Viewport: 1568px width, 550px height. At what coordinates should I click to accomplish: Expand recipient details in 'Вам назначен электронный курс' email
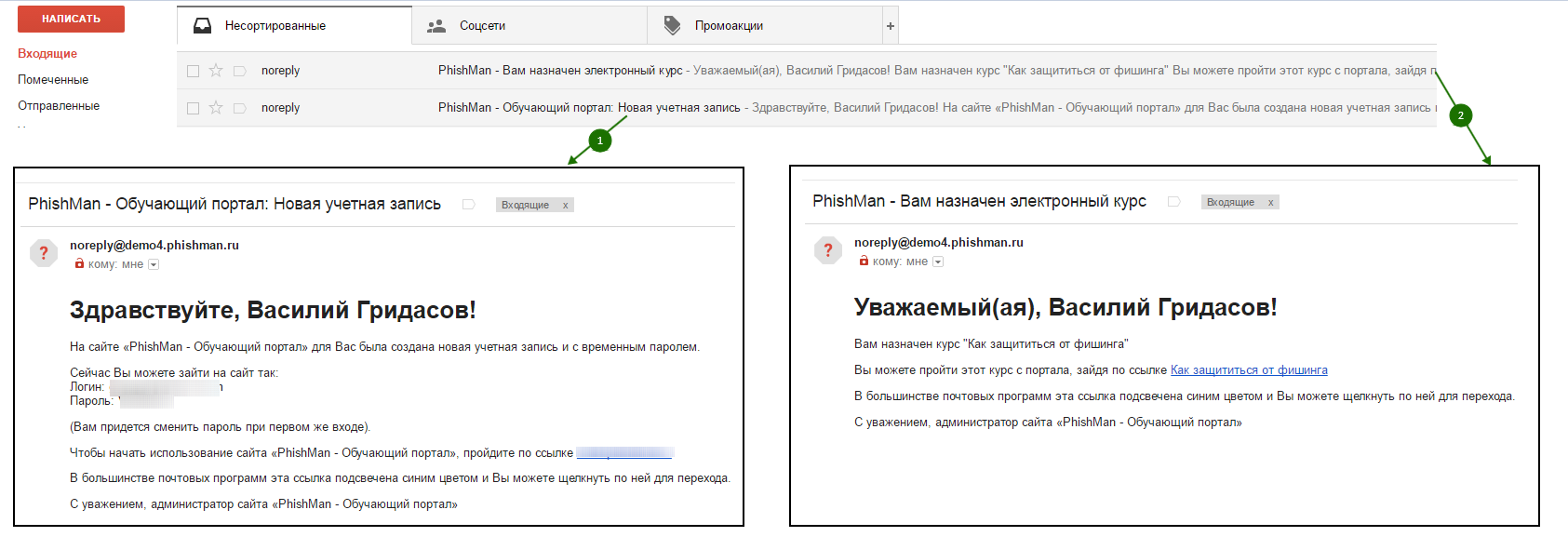click(x=938, y=262)
